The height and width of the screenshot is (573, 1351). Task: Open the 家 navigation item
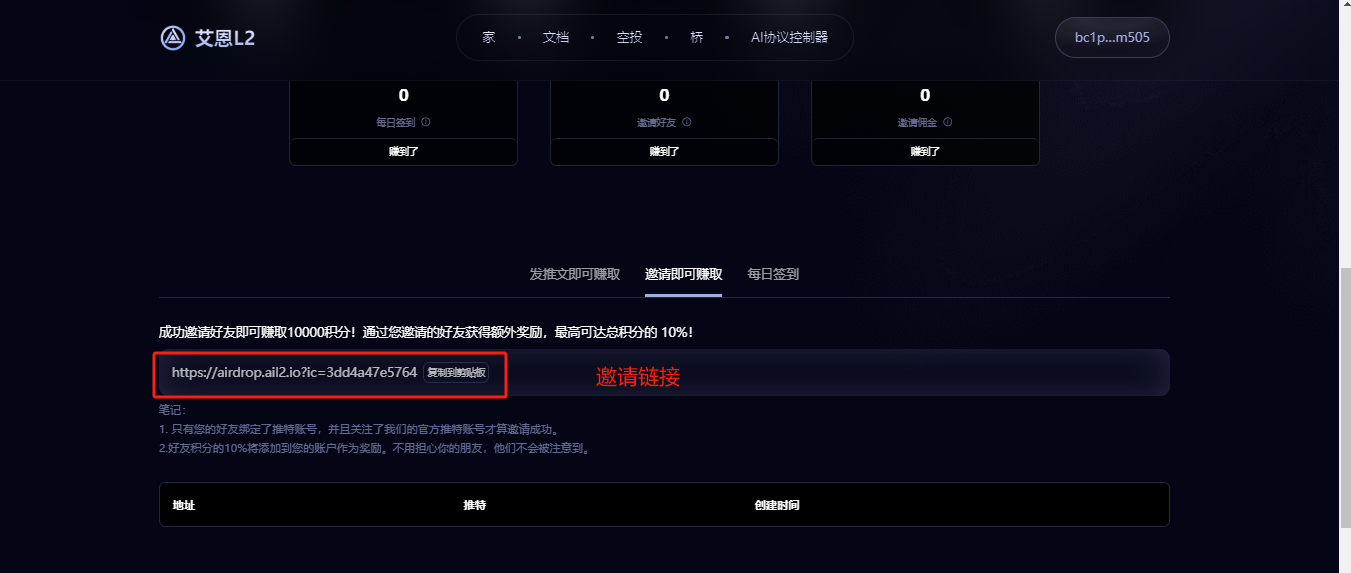tap(489, 38)
